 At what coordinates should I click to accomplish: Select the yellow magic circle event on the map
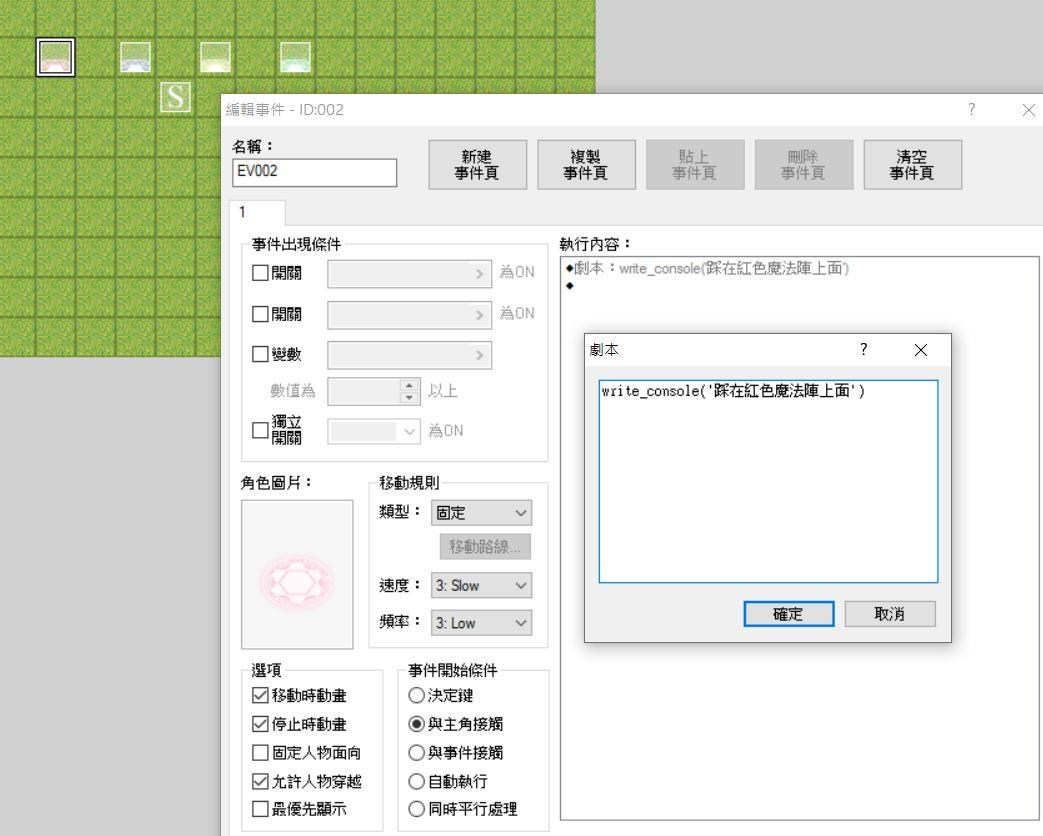215,57
